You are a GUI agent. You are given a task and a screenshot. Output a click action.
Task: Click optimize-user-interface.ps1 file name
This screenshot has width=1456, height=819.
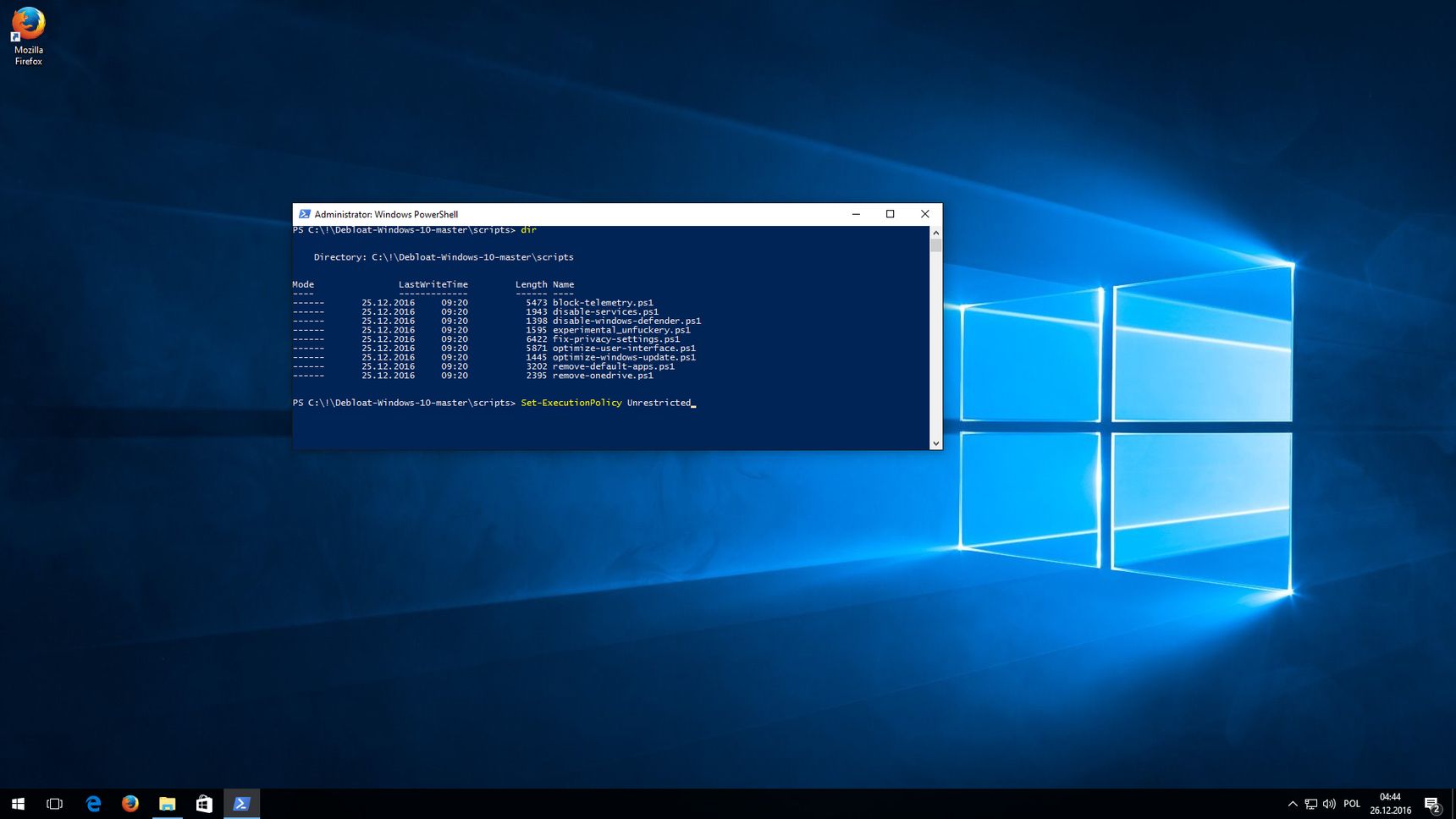point(624,349)
